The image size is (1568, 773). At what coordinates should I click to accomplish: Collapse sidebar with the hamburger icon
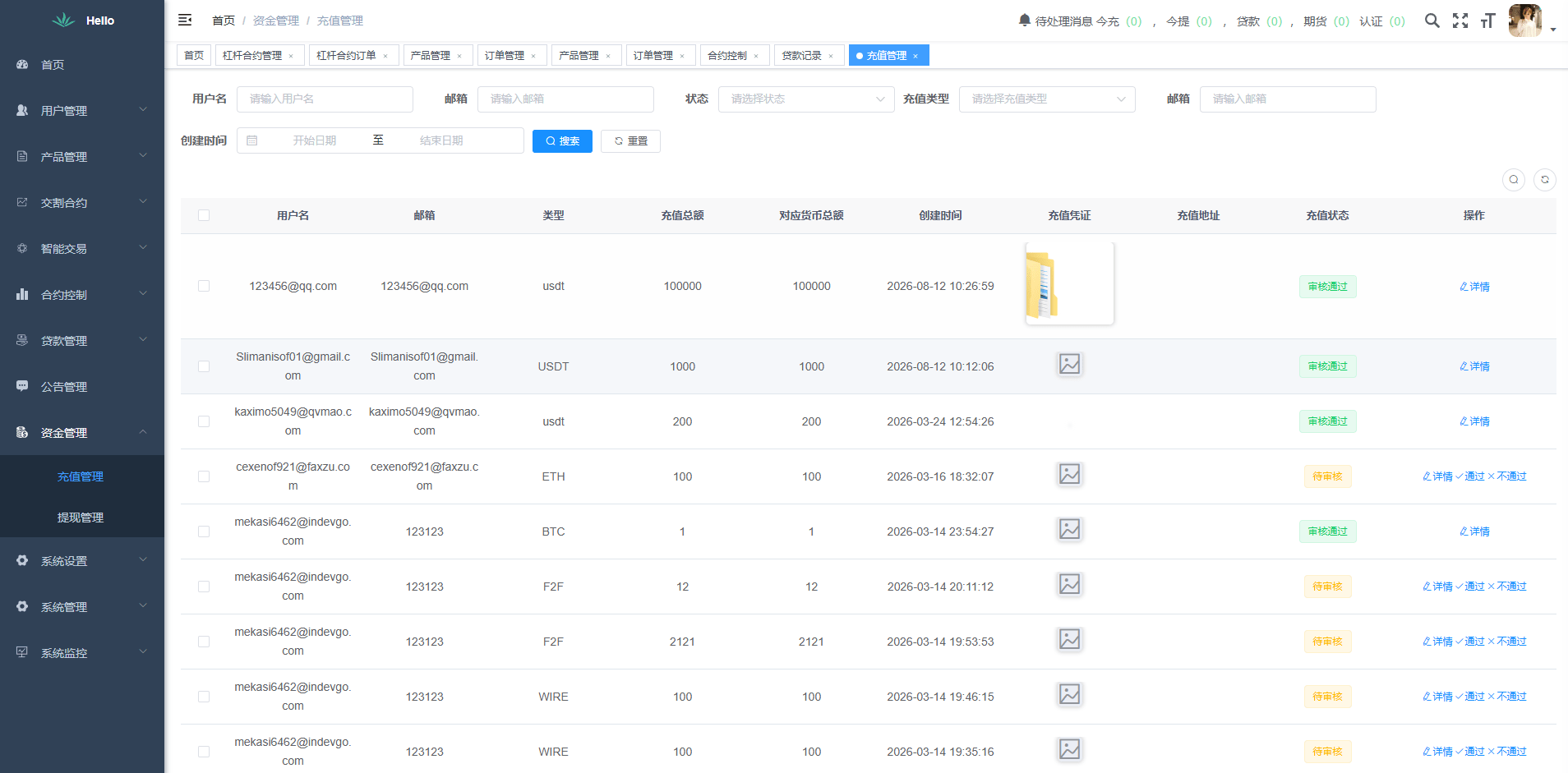click(x=185, y=20)
